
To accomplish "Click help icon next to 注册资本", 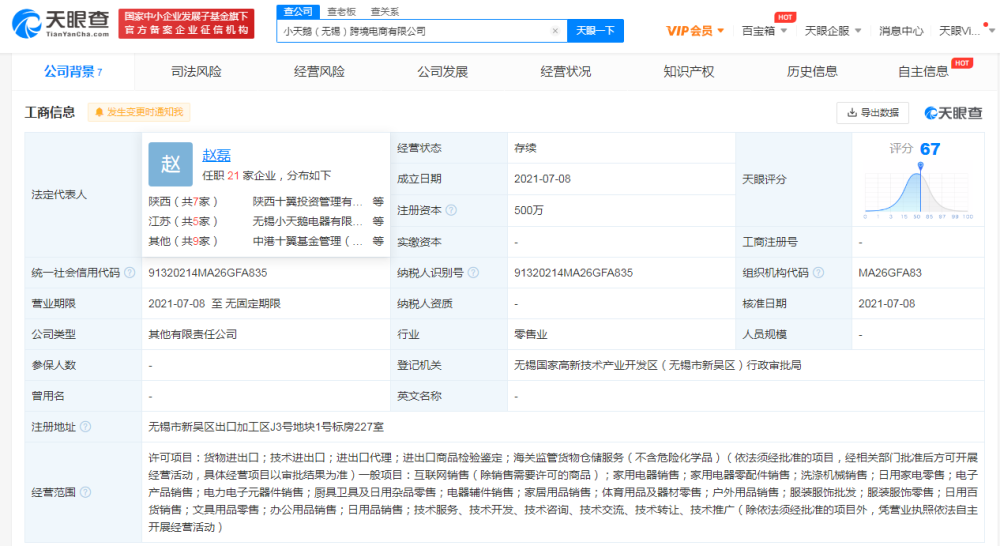I will (x=451, y=211).
